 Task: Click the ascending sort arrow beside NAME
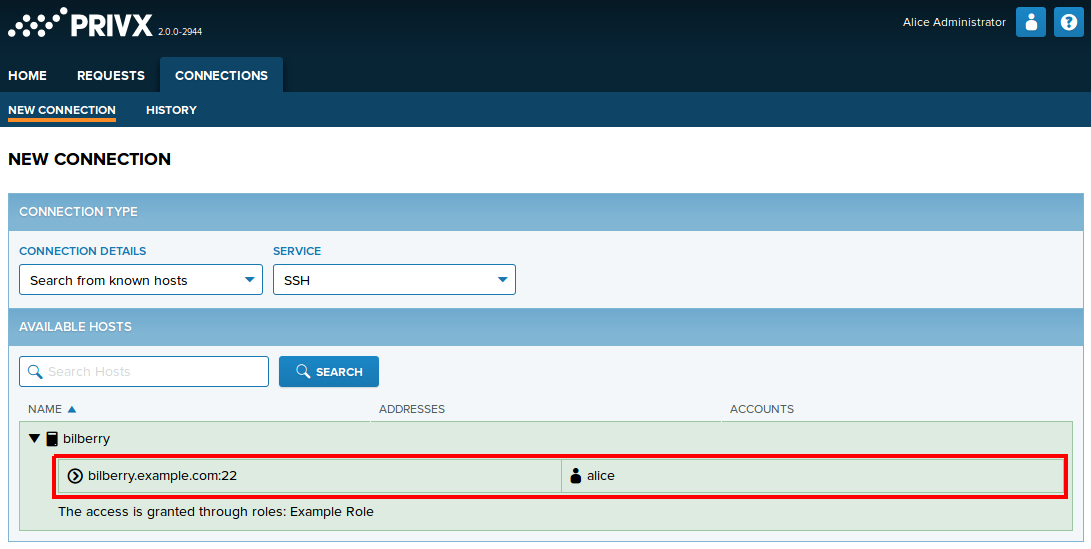(72, 409)
